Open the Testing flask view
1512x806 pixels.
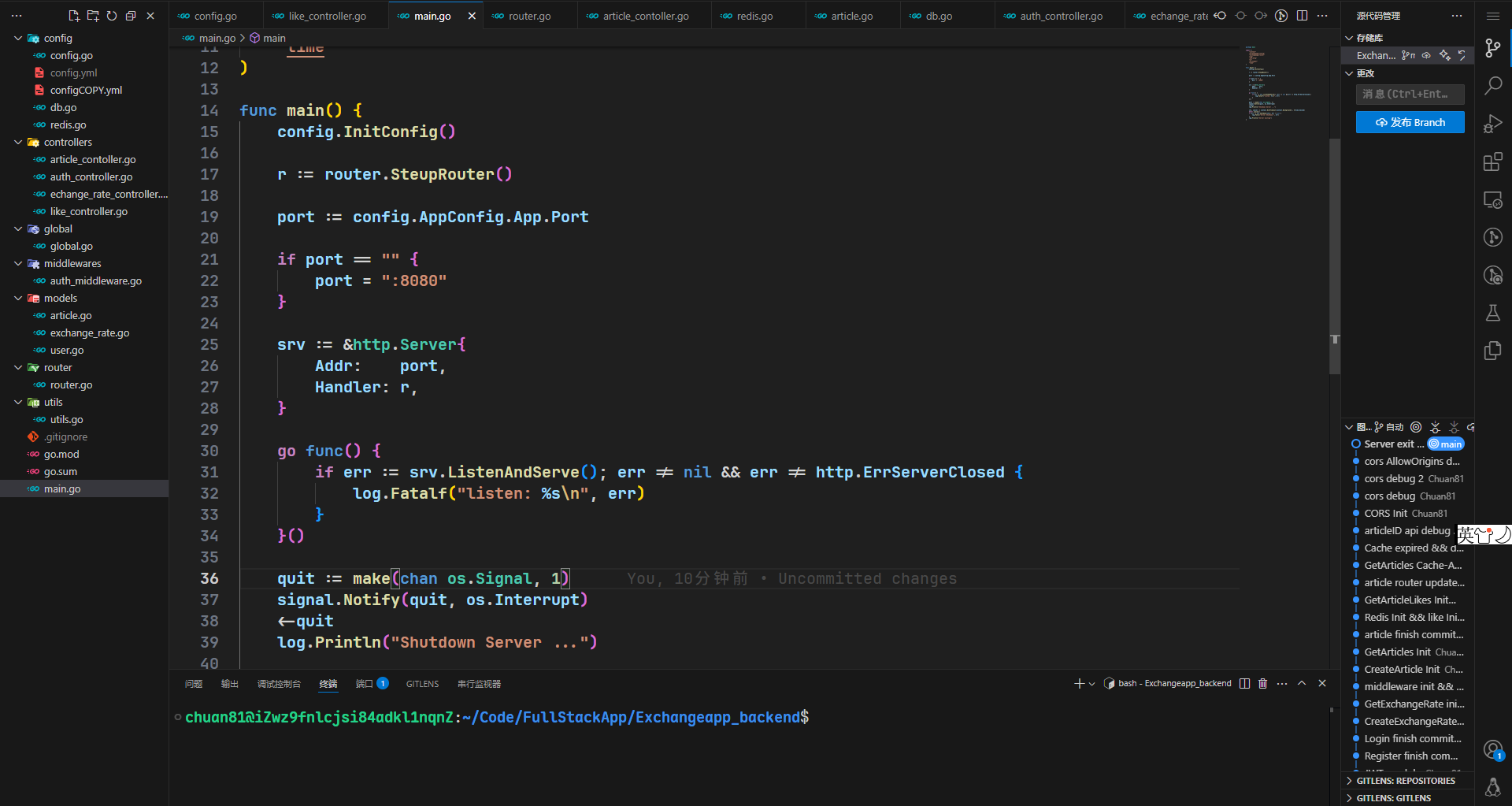[x=1492, y=313]
